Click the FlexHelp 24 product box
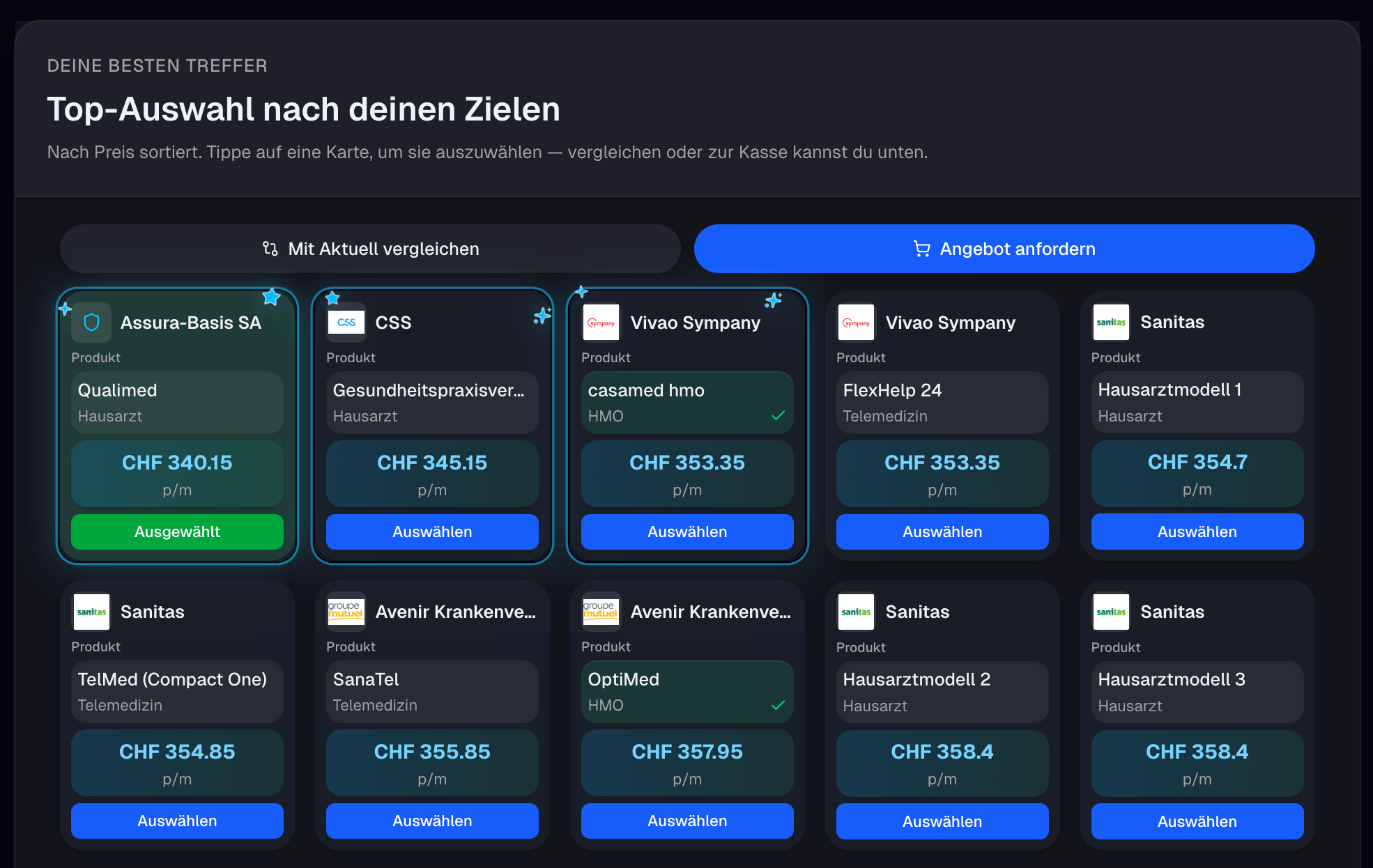Screen dimensions: 1373x868 tap(942, 403)
